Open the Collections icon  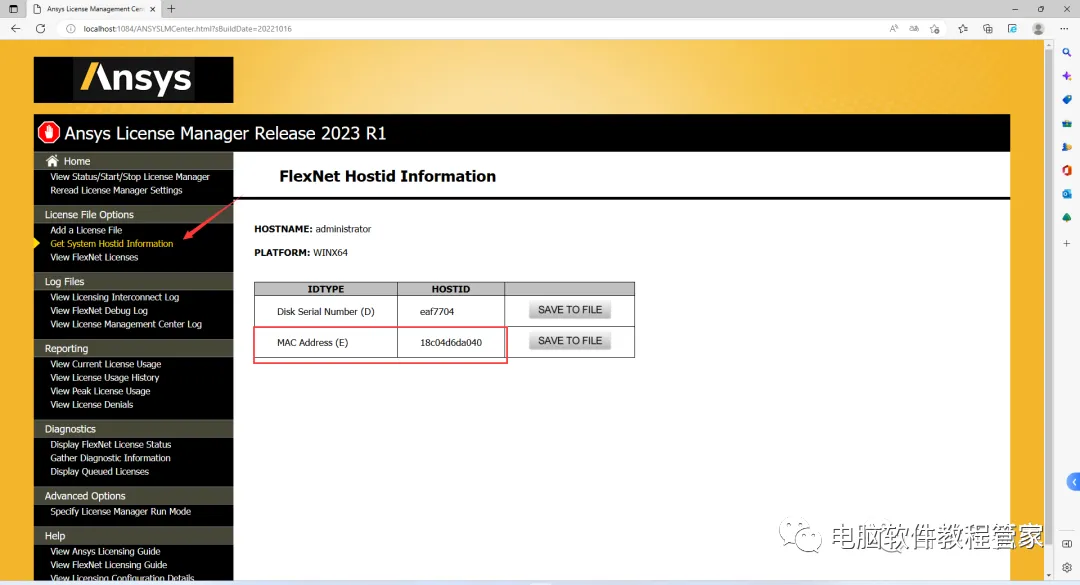coord(988,29)
